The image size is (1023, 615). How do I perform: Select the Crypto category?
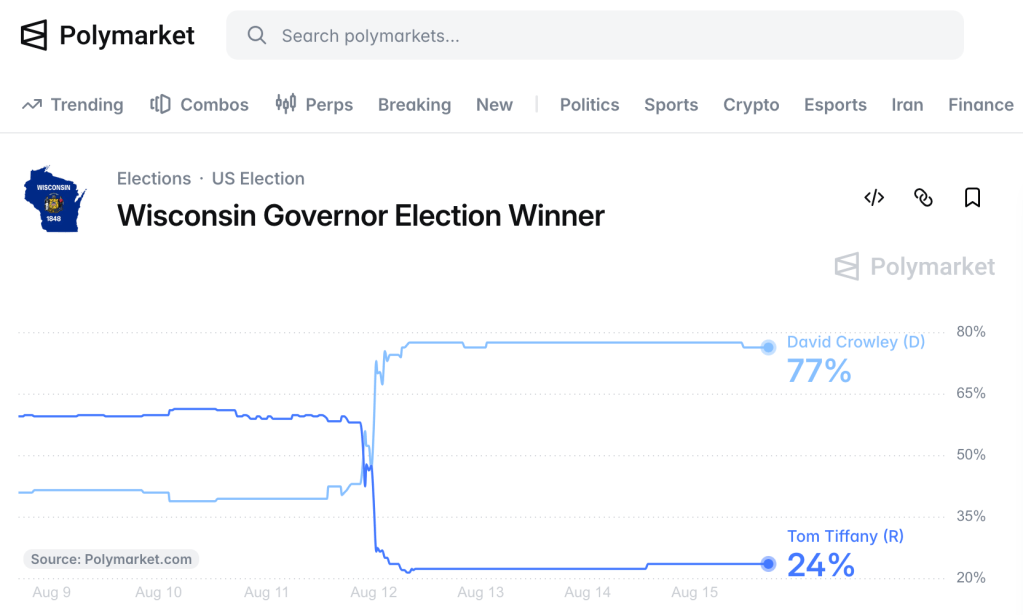tap(751, 105)
